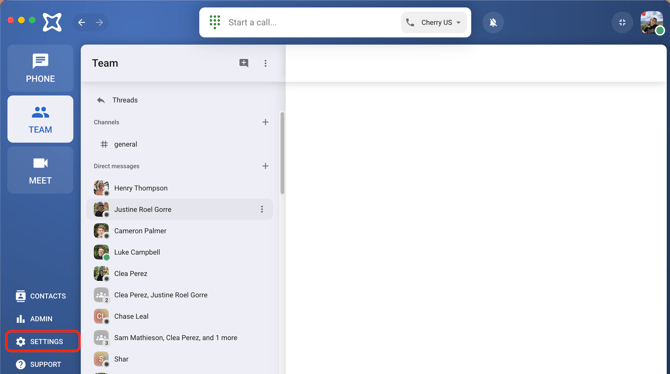Open chat with Shar
Viewport: 670px width, 374px height.
[179, 359]
